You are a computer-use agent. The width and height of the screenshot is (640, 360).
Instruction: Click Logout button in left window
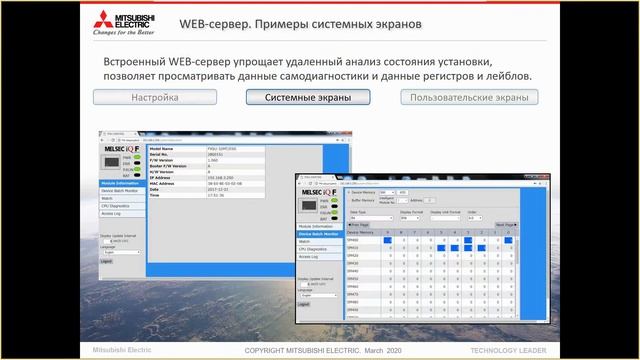[107, 261]
